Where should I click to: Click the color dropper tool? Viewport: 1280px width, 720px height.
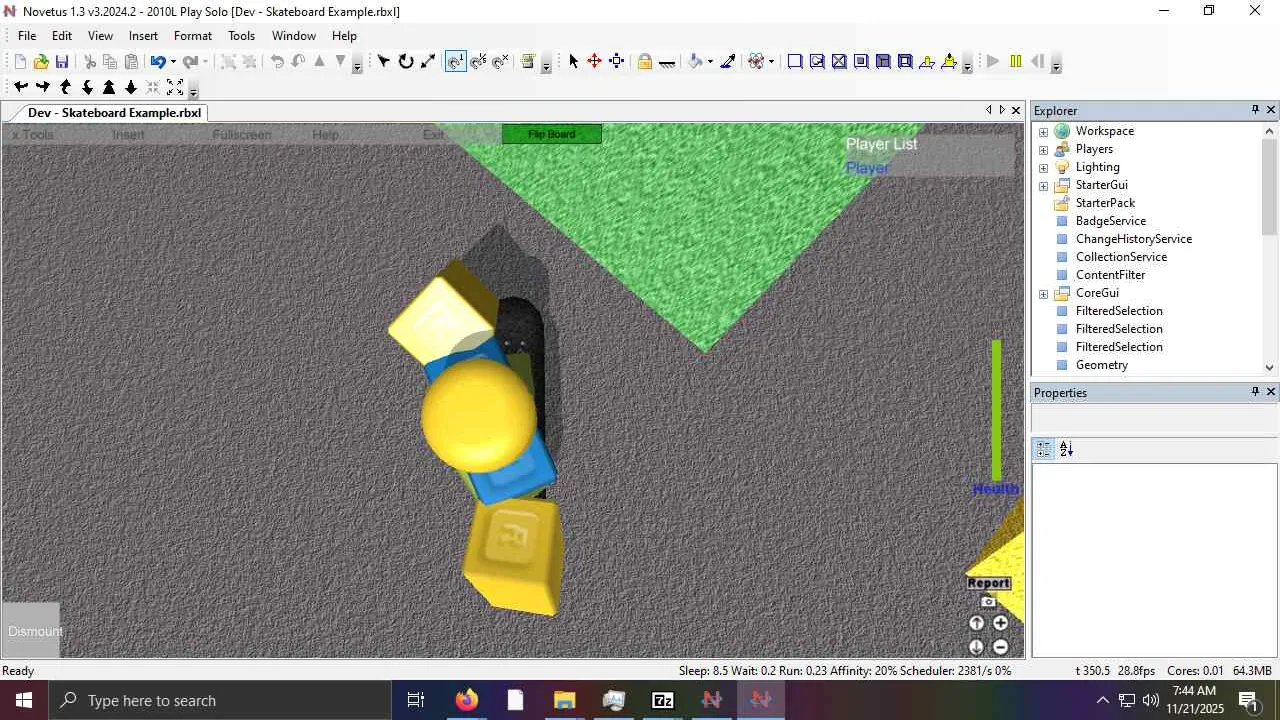point(728,62)
